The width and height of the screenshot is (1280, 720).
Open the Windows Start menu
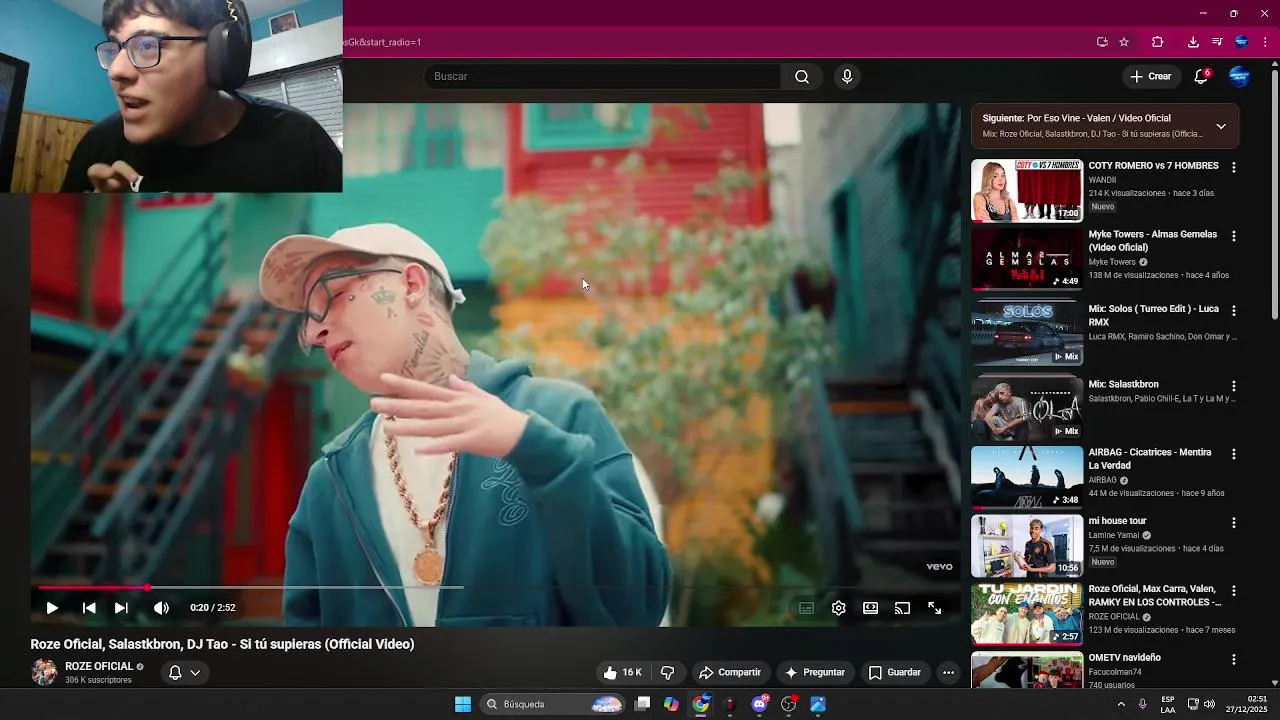[x=463, y=704]
